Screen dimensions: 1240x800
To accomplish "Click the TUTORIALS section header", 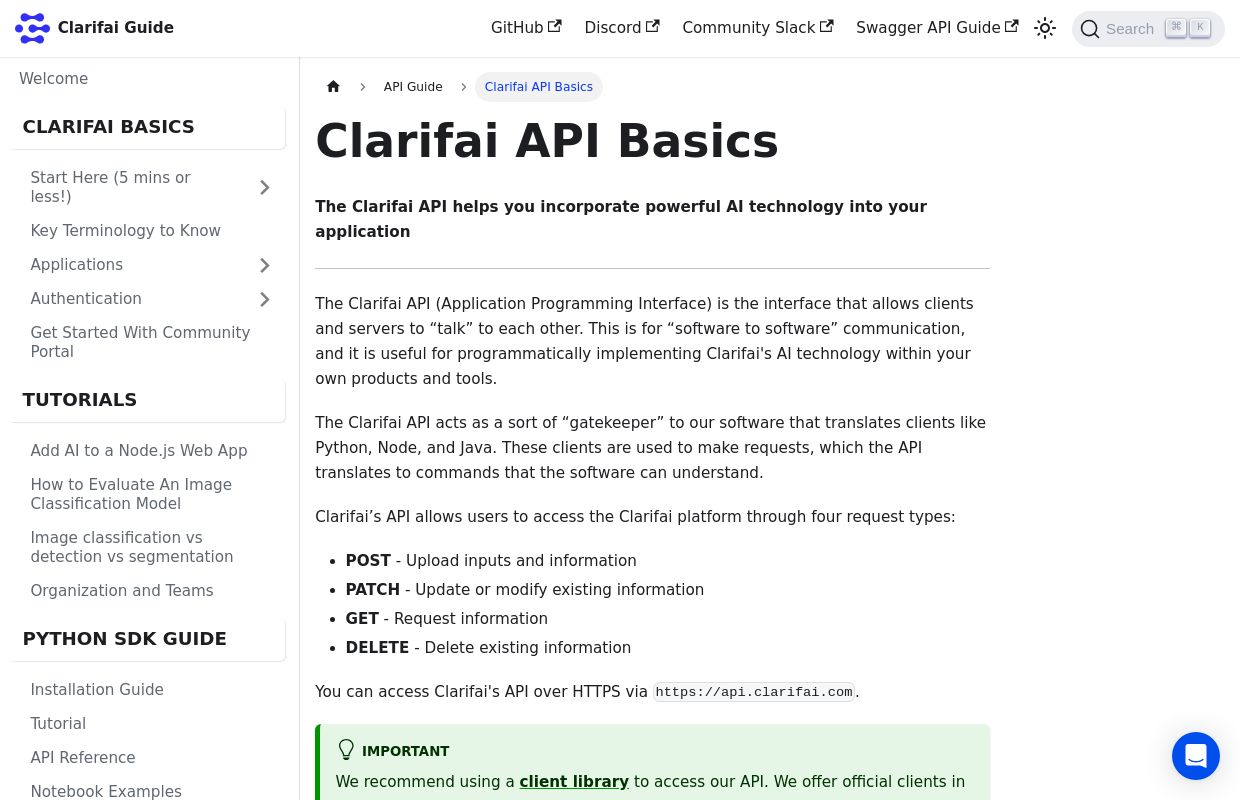I will pos(80,400).
